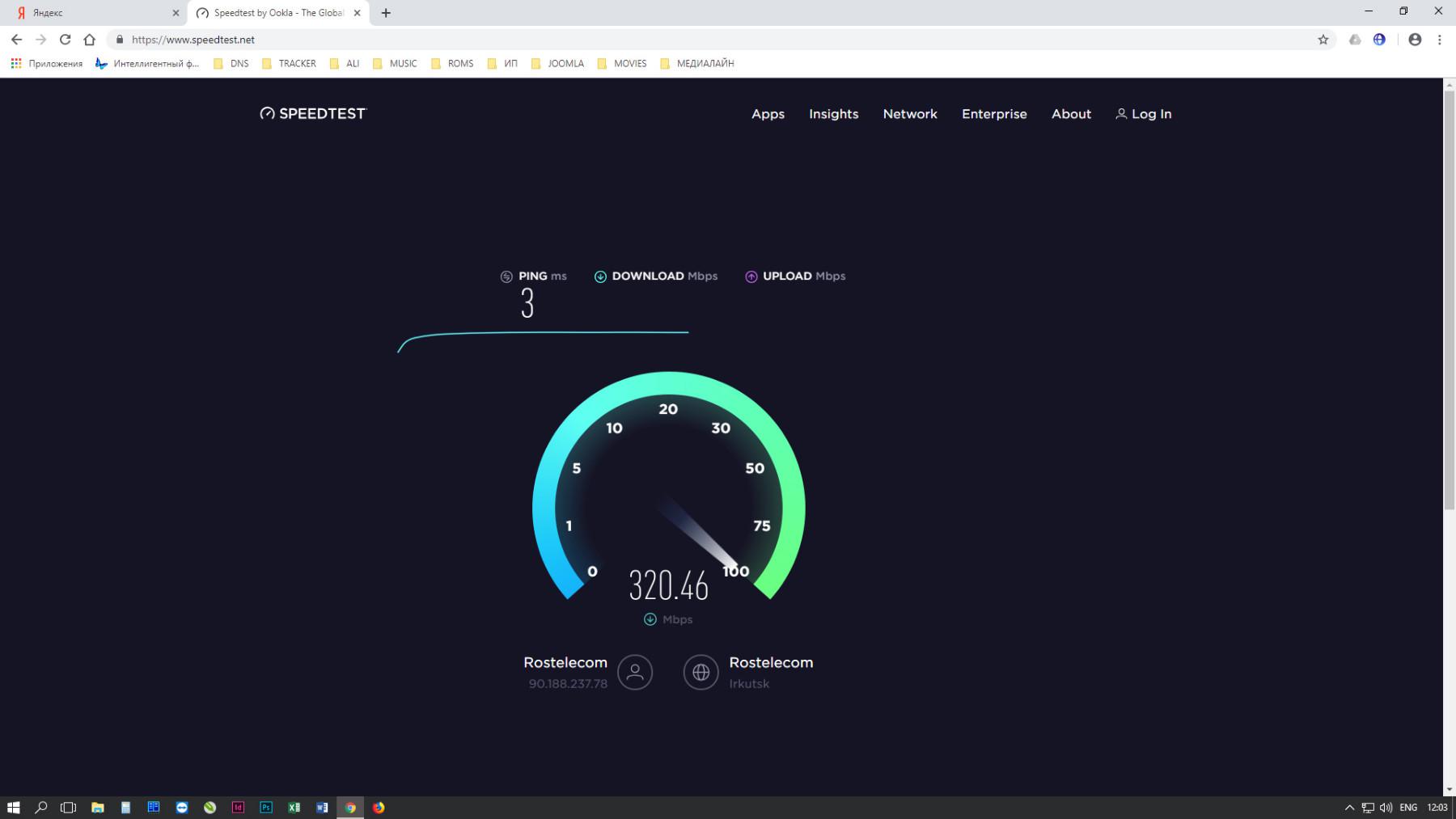
Task: Open Chrome profile avatar icon
Action: click(x=1415, y=40)
